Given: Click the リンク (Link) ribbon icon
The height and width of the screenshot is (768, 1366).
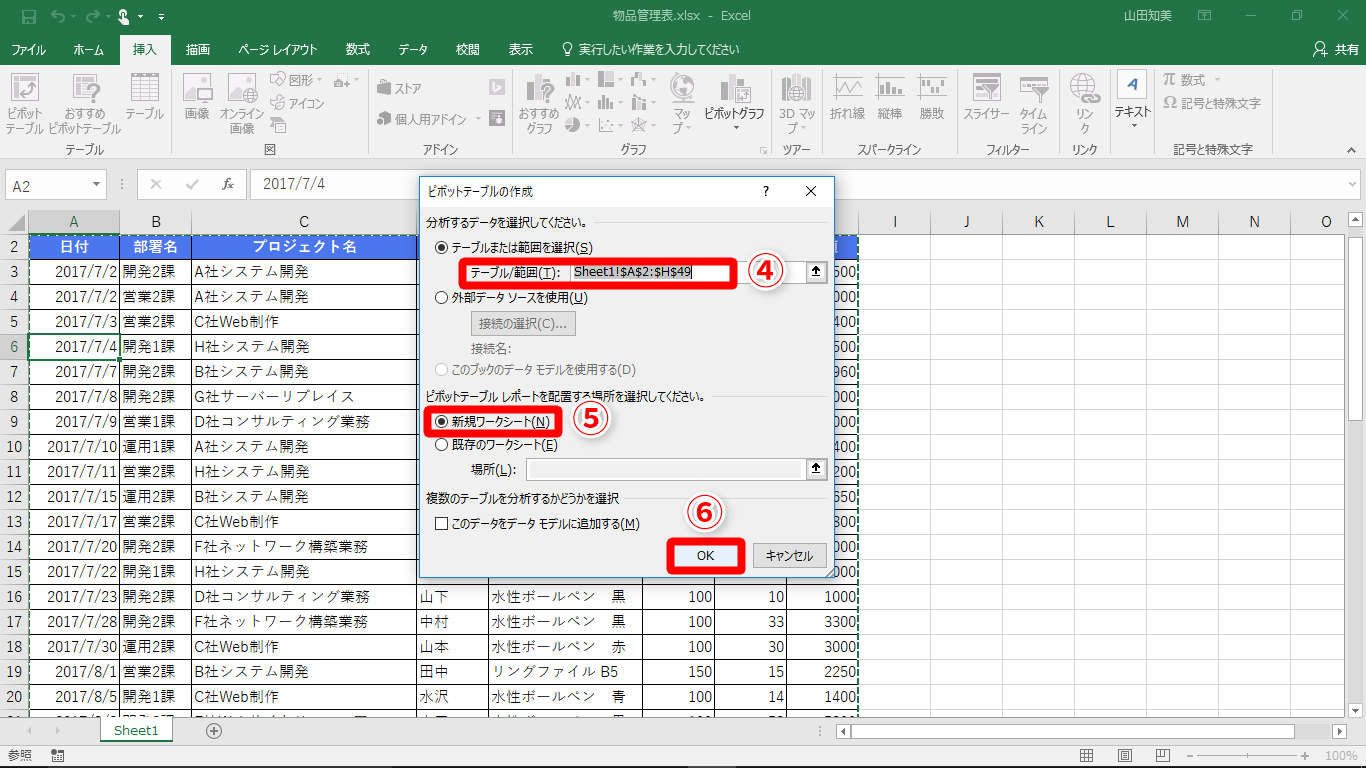Looking at the screenshot, I should click(x=1084, y=103).
